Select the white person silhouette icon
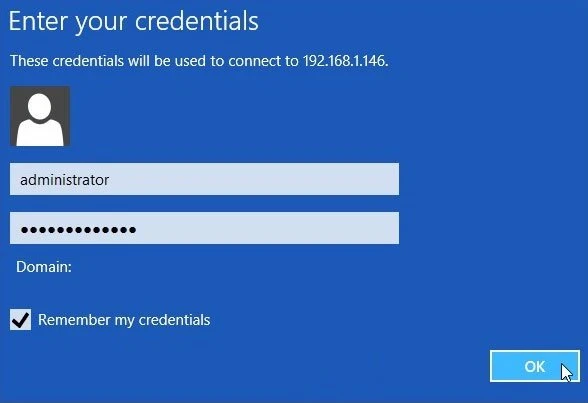This screenshot has width=588, height=403. point(40,120)
